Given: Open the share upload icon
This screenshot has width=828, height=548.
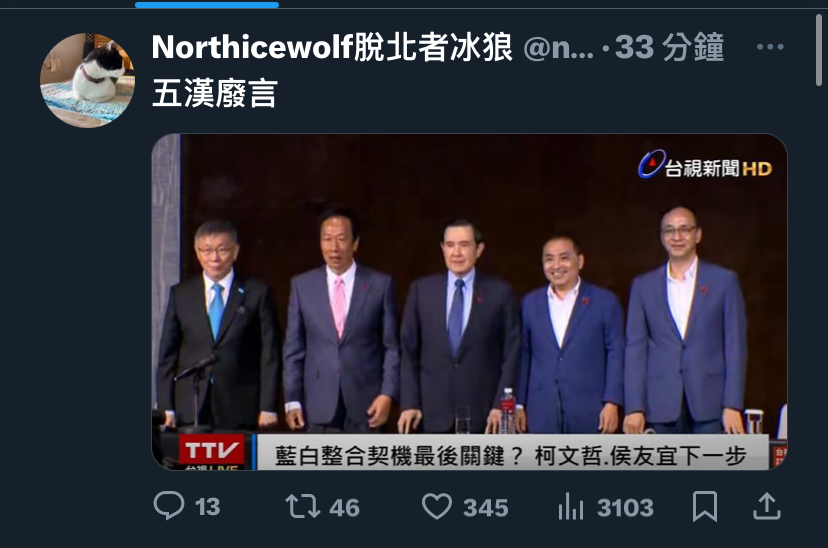Looking at the screenshot, I should point(766,506).
